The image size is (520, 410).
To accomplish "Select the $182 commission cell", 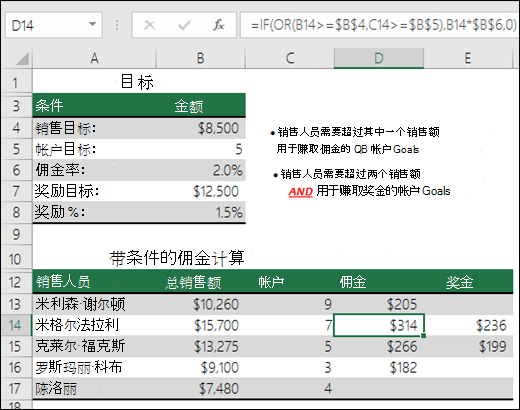I will pyautogui.click(x=379, y=367).
